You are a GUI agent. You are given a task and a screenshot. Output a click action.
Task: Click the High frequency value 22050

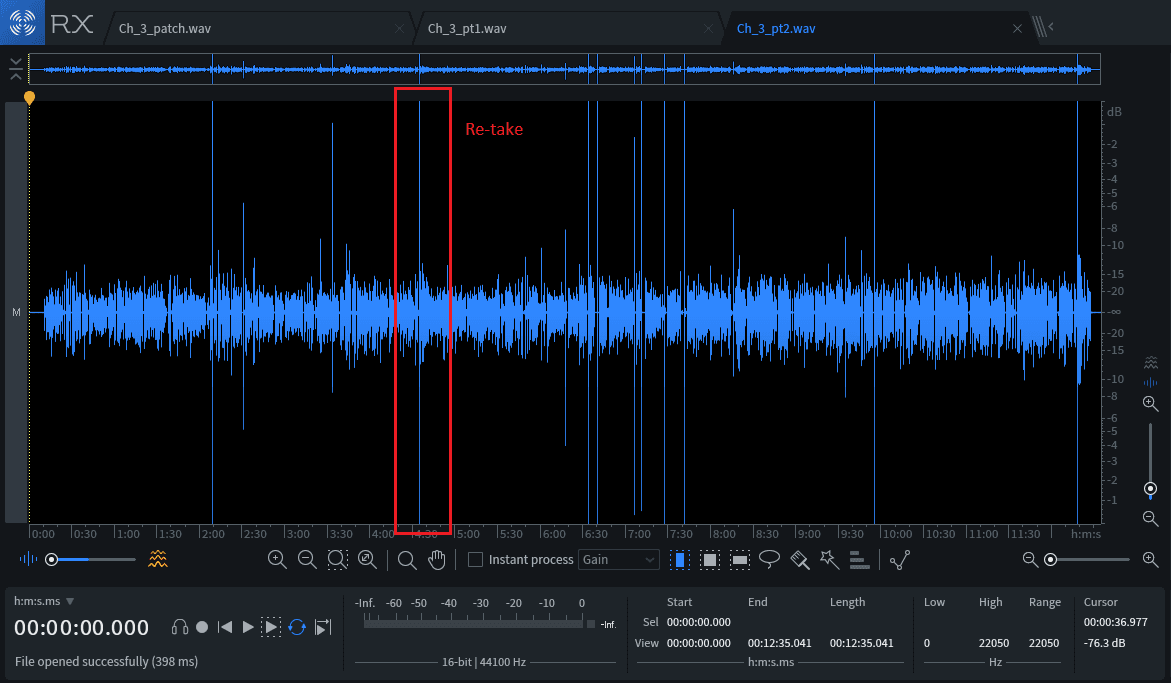click(993, 643)
